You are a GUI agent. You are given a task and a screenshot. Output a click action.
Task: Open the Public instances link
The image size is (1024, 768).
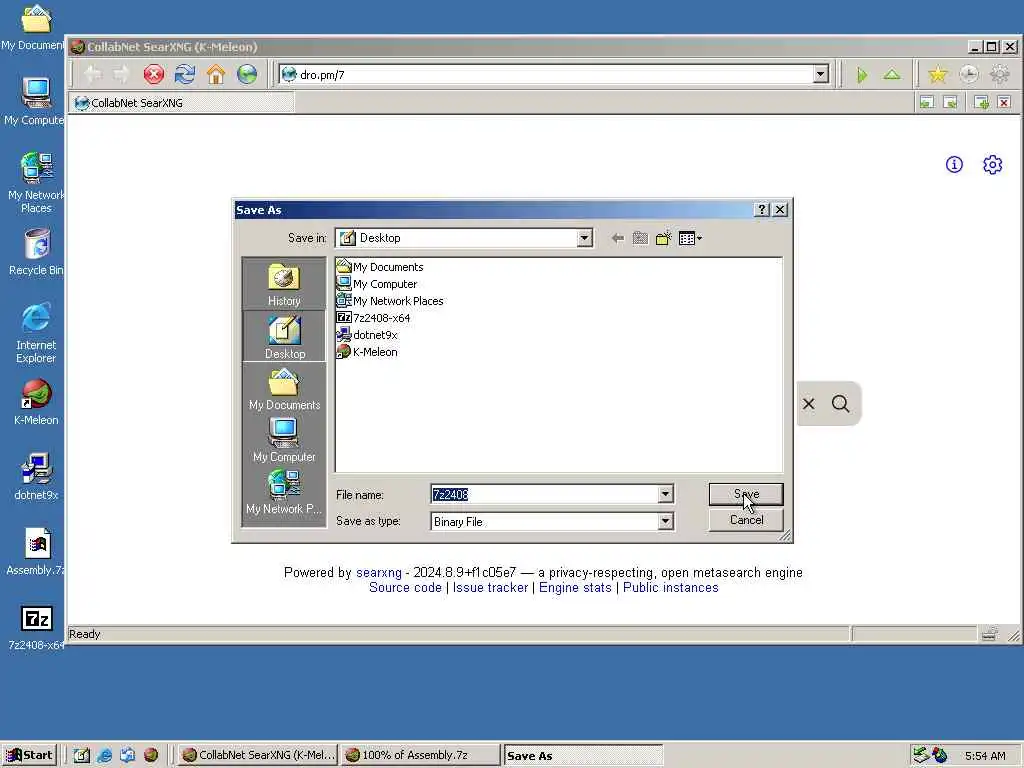point(671,588)
